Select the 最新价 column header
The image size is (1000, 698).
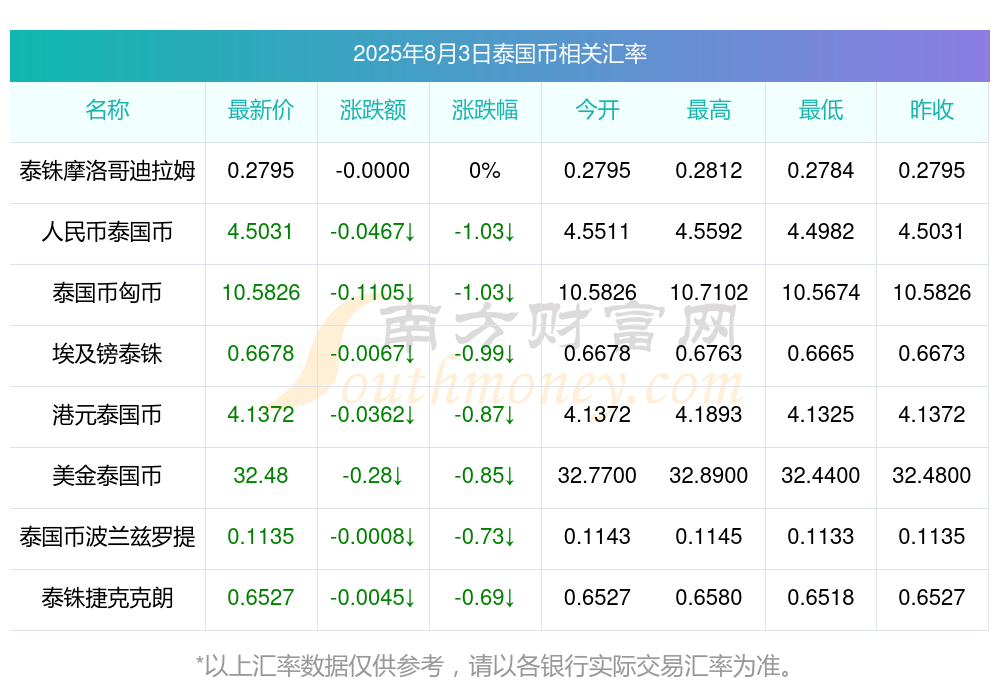[261, 110]
